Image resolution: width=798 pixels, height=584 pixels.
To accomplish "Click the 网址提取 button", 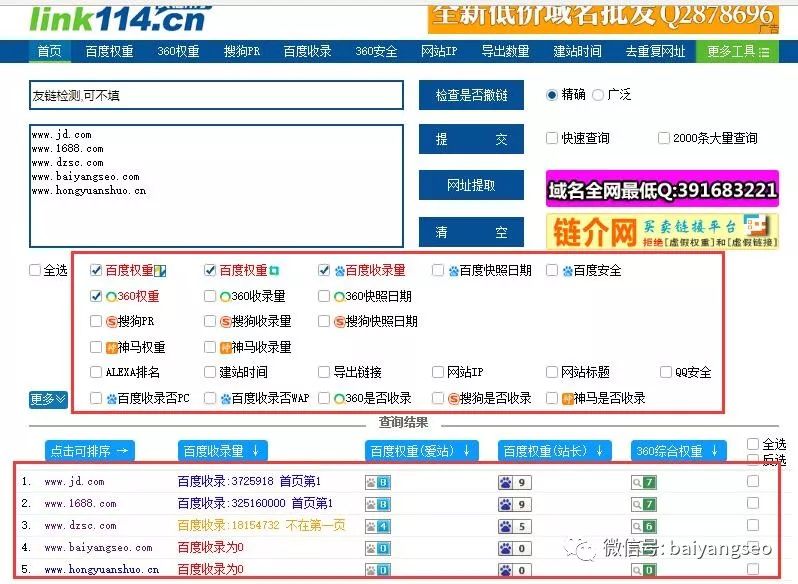I will (x=471, y=185).
